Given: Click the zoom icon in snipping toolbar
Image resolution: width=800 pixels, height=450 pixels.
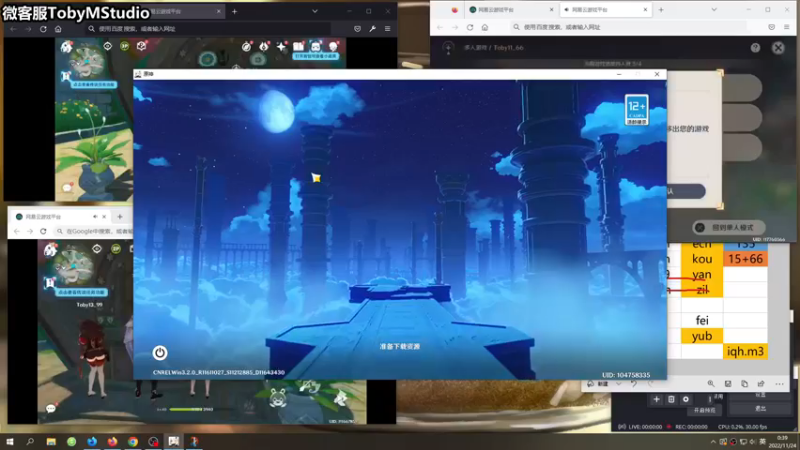Looking at the screenshot, I should [x=711, y=384].
